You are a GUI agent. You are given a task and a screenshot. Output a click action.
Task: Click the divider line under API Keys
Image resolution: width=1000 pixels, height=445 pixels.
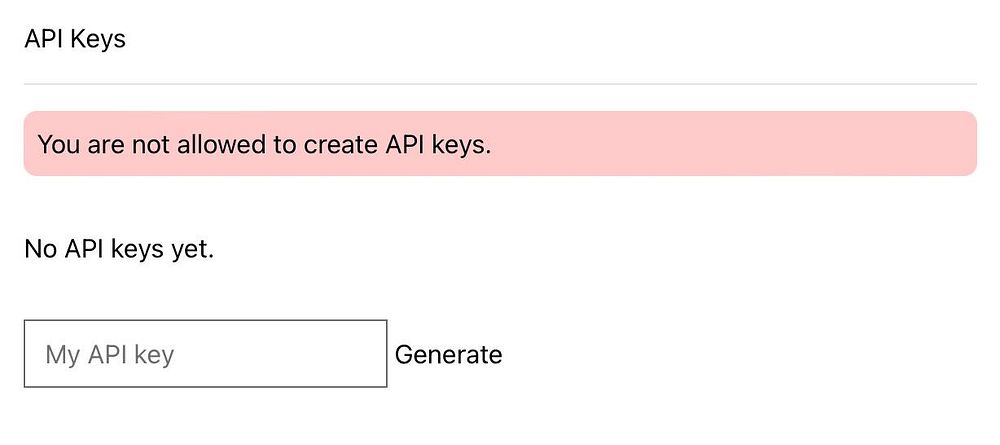[x=500, y=84]
